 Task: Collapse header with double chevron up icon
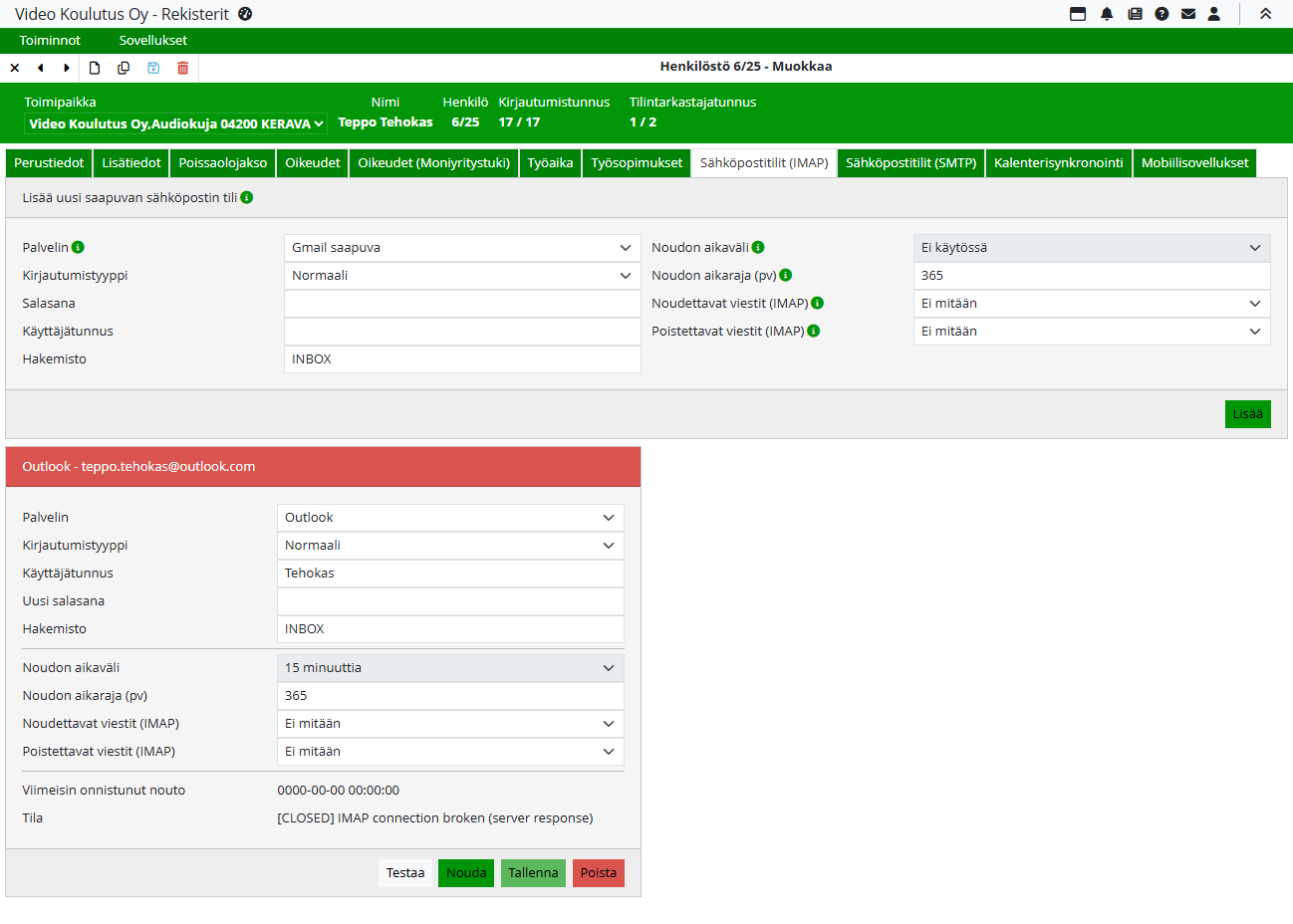click(1265, 14)
